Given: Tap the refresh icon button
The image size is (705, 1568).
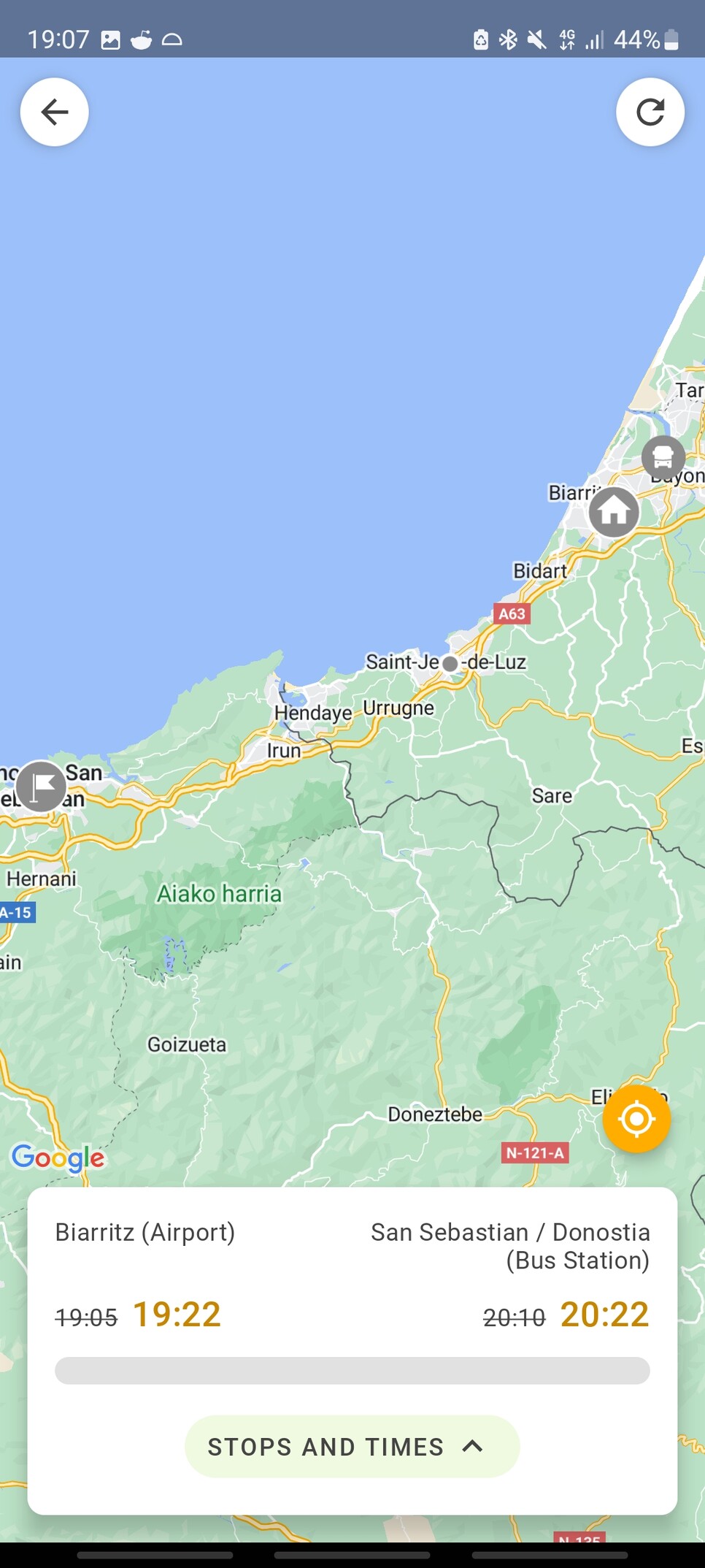Looking at the screenshot, I should [x=650, y=112].
